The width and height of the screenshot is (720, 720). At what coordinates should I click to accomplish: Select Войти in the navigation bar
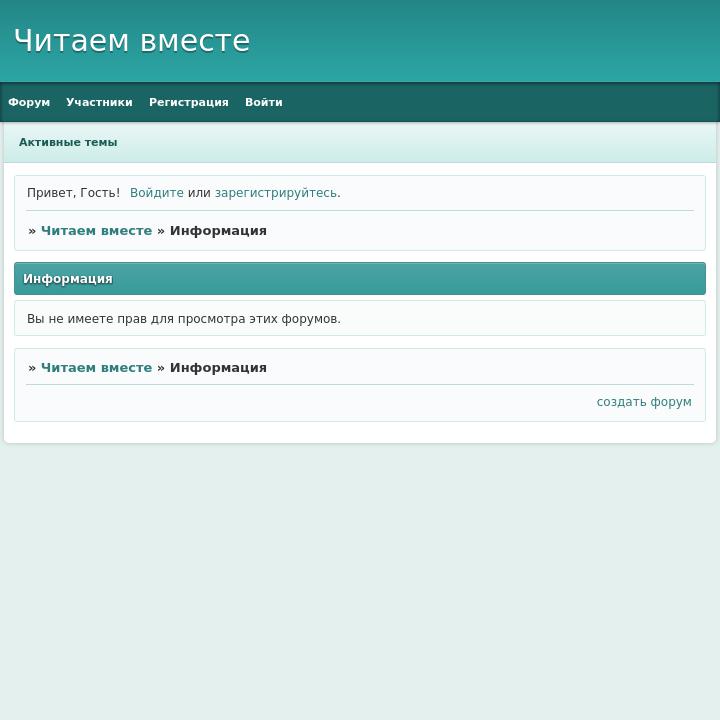click(x=264, y=102)
